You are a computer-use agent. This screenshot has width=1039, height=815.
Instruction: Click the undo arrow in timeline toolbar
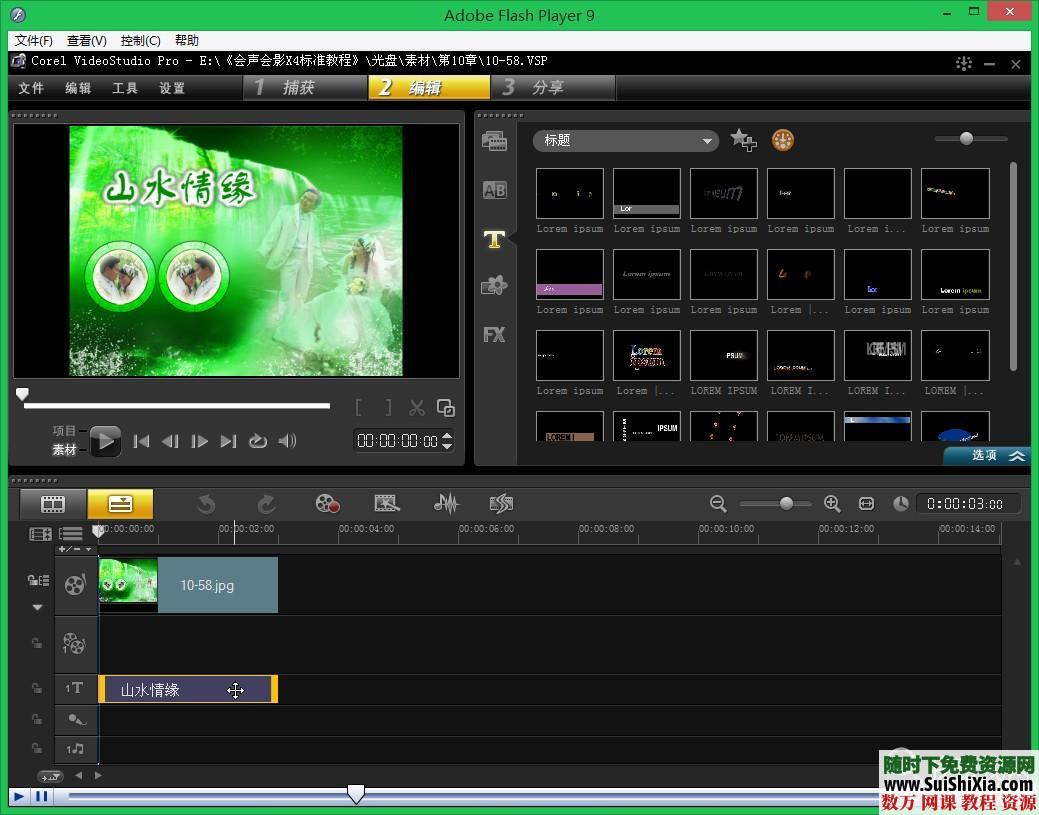(206, 504)
